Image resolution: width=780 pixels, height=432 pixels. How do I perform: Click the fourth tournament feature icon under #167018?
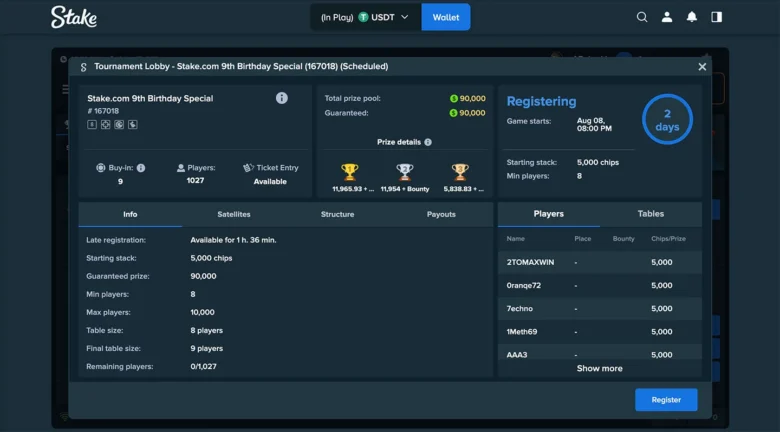pos(132,124)
